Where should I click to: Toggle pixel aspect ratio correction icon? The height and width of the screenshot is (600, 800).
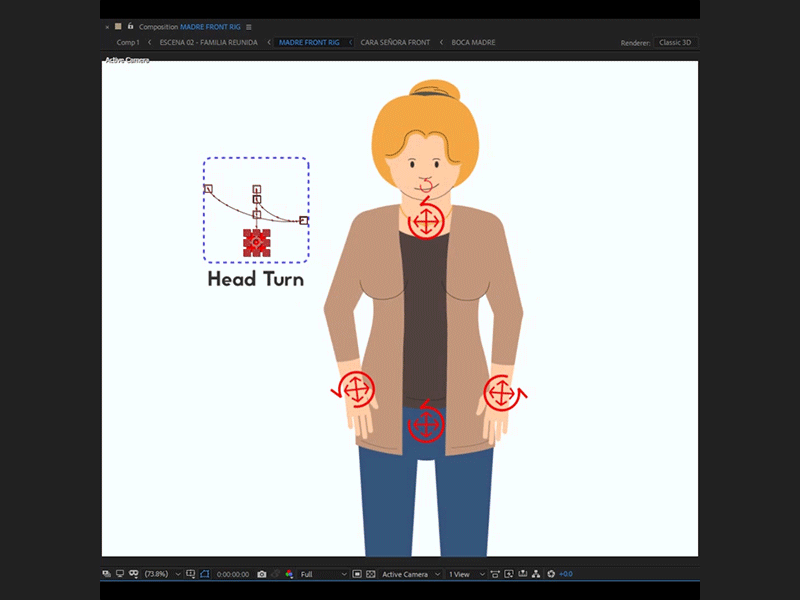pos(495,574)
